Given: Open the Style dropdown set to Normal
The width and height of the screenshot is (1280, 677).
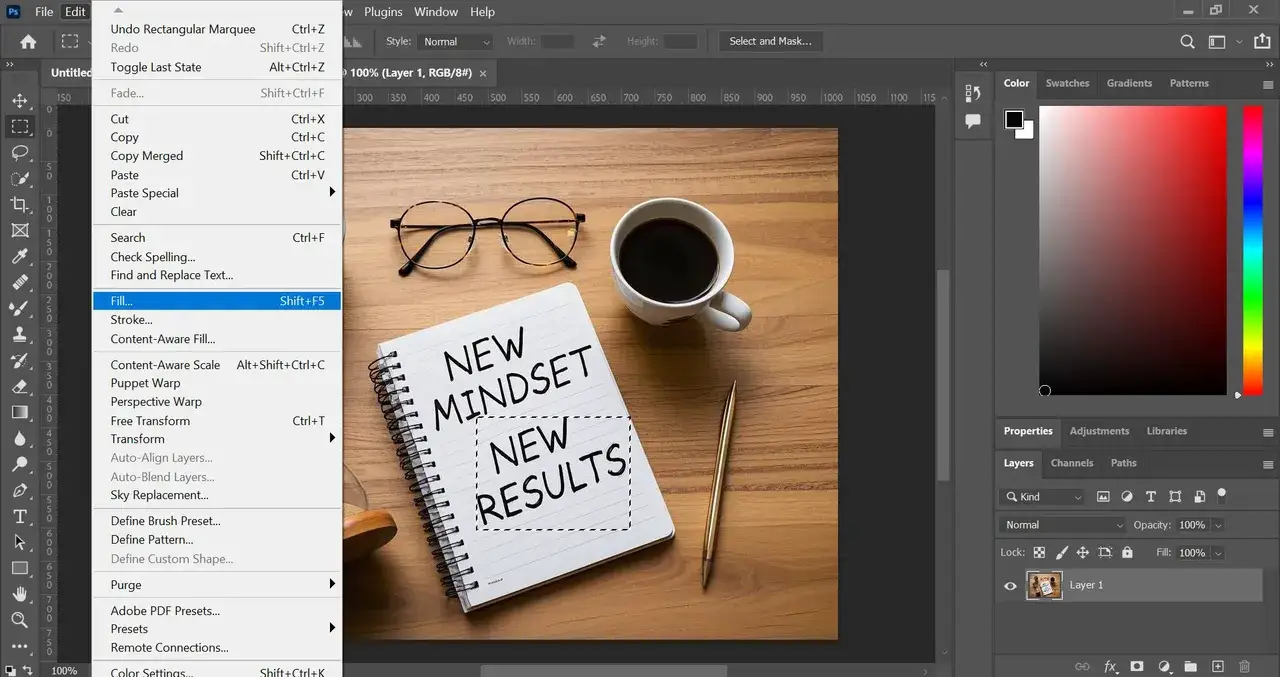Looking at the screenshot, I should tap(456, 41).
